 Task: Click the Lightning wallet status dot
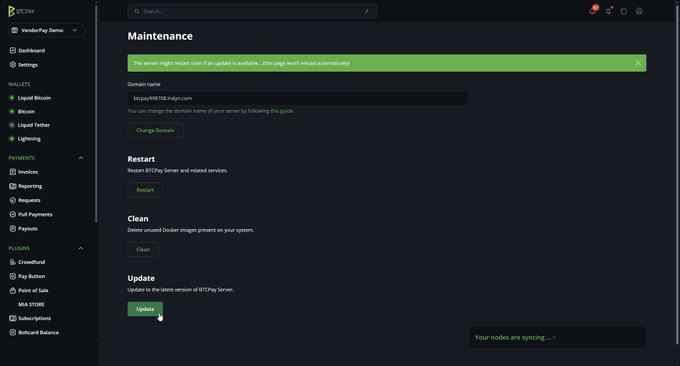point(12,139)
